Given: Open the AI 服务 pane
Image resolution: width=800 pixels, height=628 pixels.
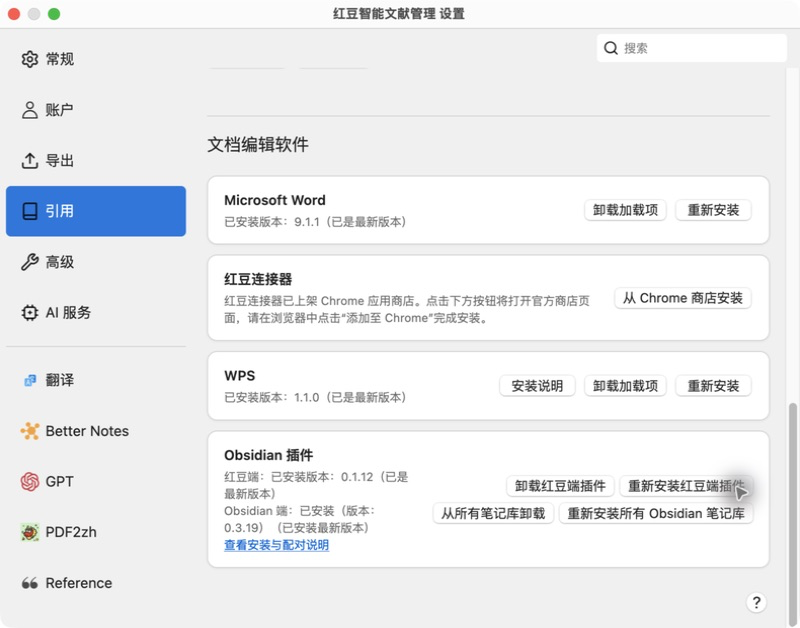Looking at the screenshot, I should coord(96,312).
